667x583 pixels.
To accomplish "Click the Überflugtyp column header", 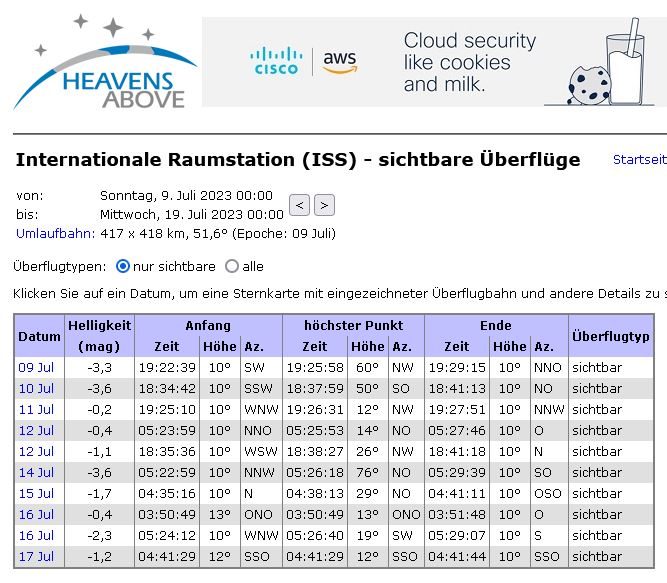I will point(611,336).
